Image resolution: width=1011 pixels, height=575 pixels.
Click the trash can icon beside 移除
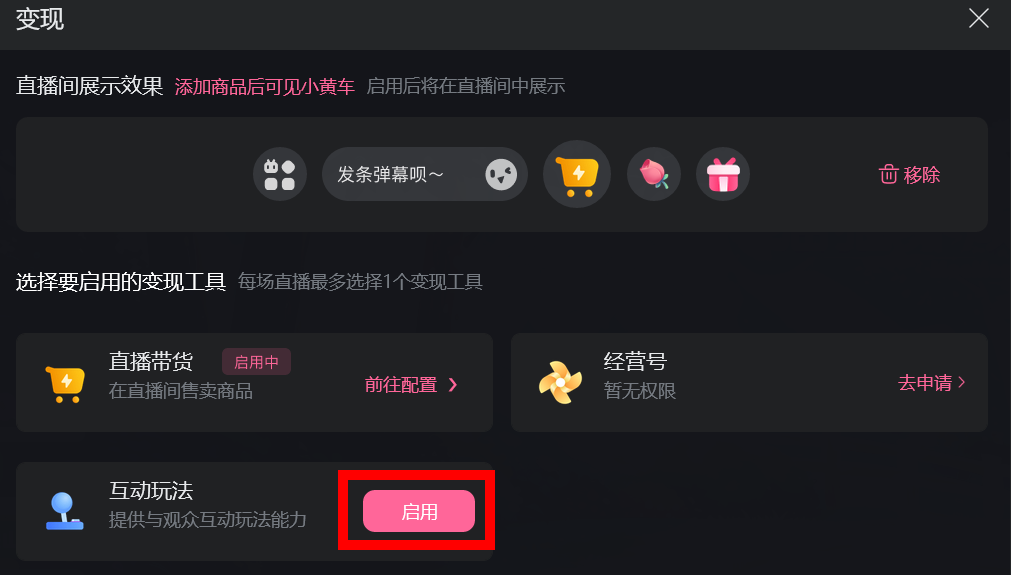pyautogui.click(x=888, y=174)
